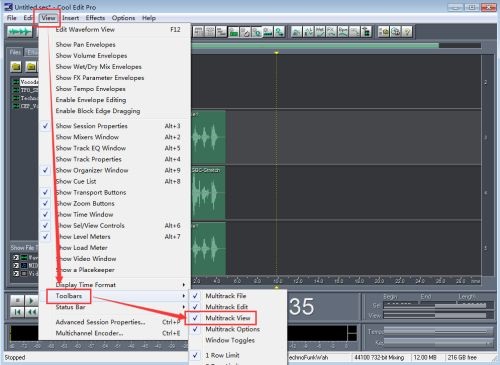
Task: Click the green horizontal position bar above tracks
Action: pyautogui.click(x=315, y=45)
